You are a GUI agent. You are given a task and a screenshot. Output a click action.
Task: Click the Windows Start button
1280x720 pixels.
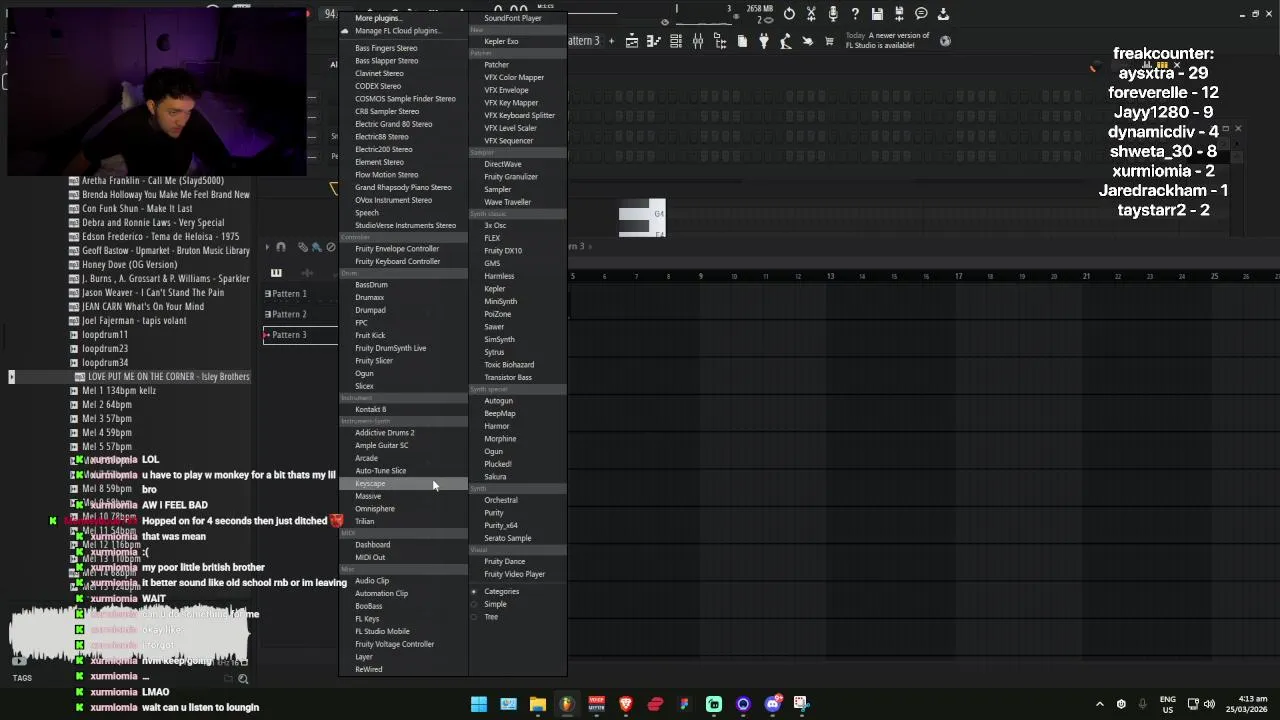point(479,704)
